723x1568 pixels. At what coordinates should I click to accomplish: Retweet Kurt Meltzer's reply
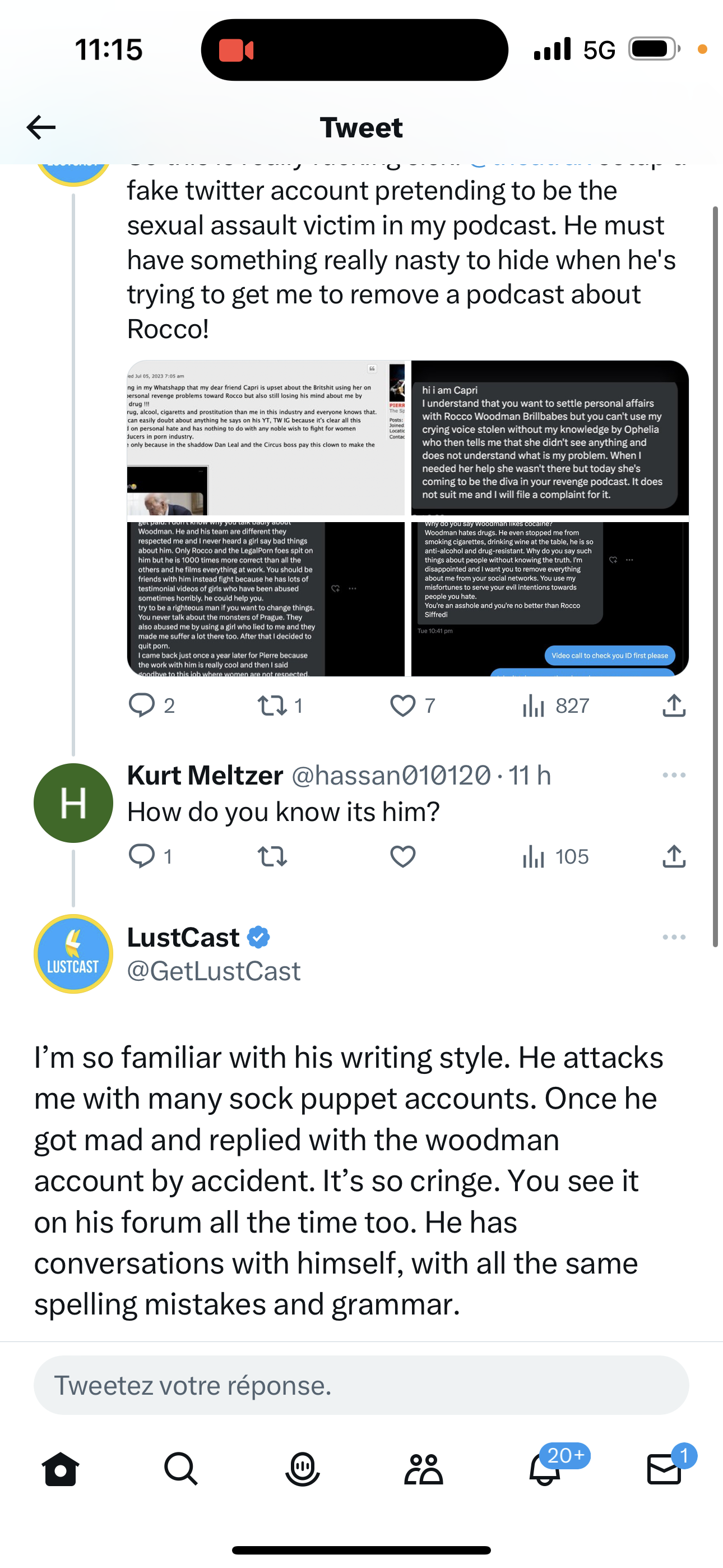(272, 856)
